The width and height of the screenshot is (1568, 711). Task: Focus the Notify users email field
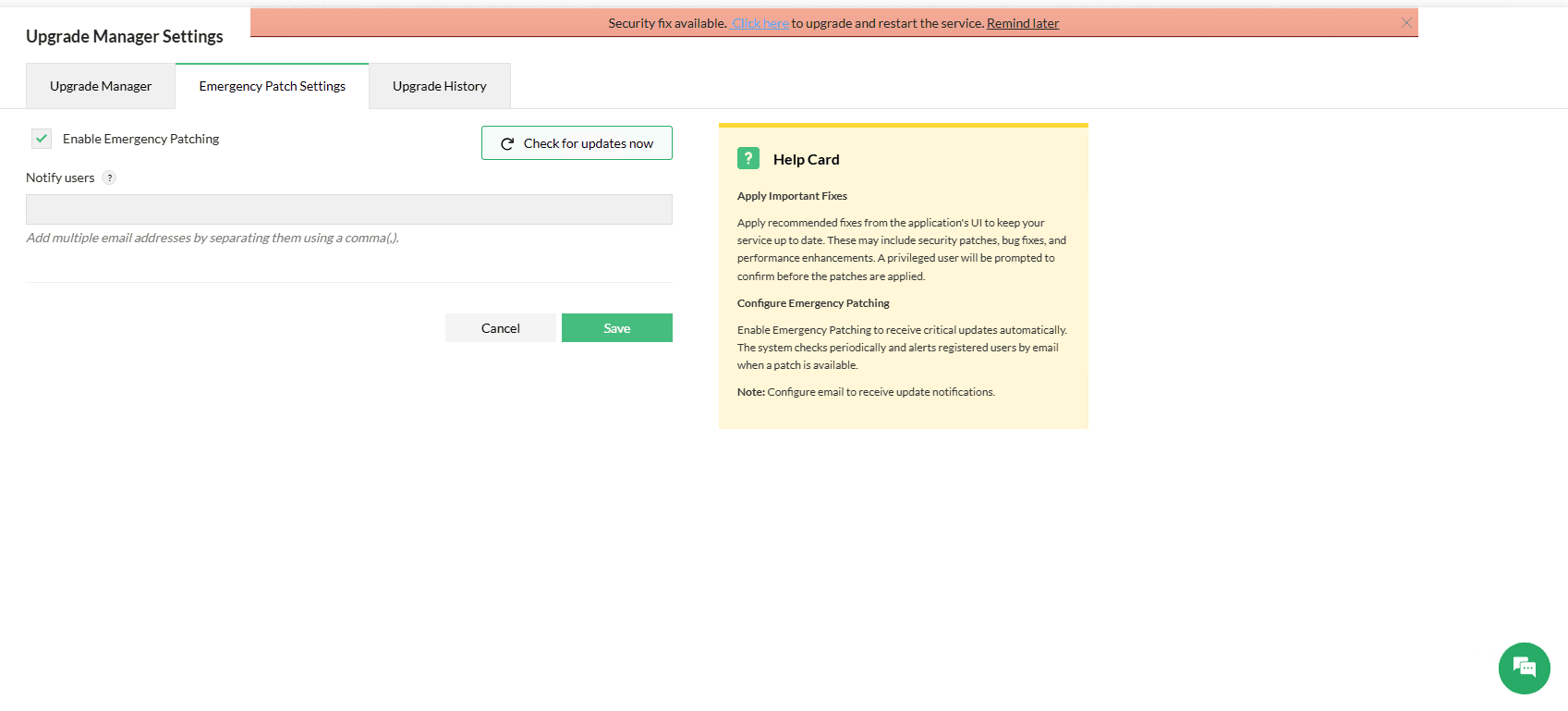click(349, 209)
